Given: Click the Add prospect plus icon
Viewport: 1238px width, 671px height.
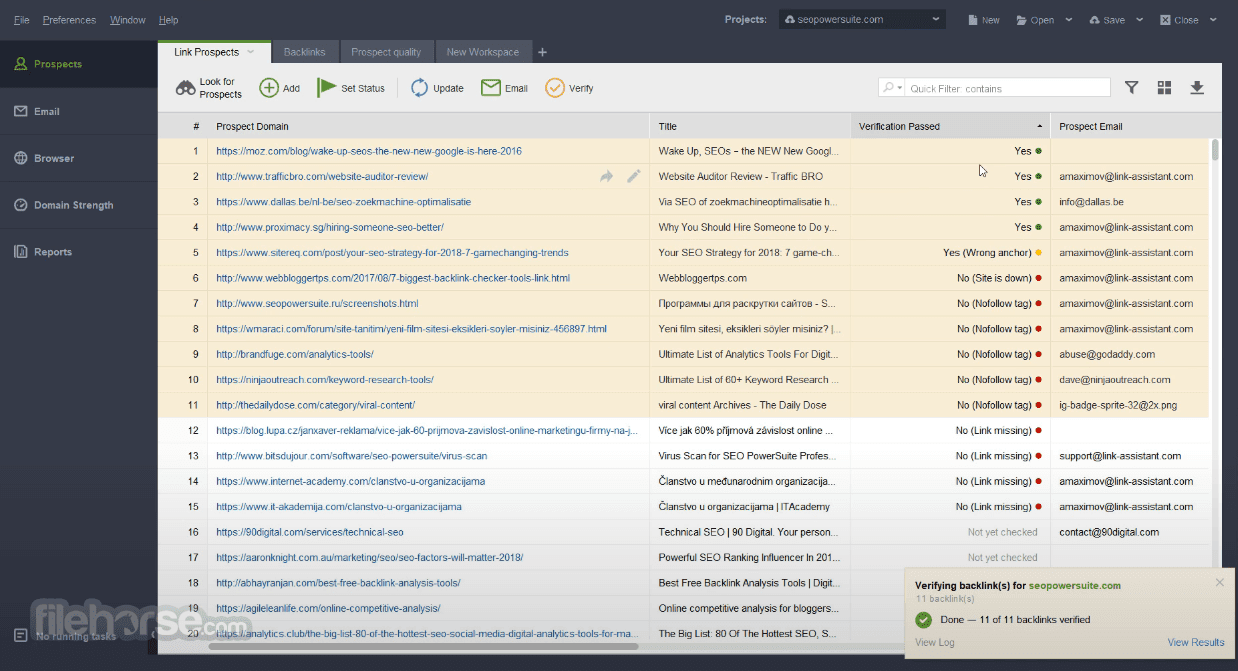Looking at the screenshot, I should click(269, 88).
